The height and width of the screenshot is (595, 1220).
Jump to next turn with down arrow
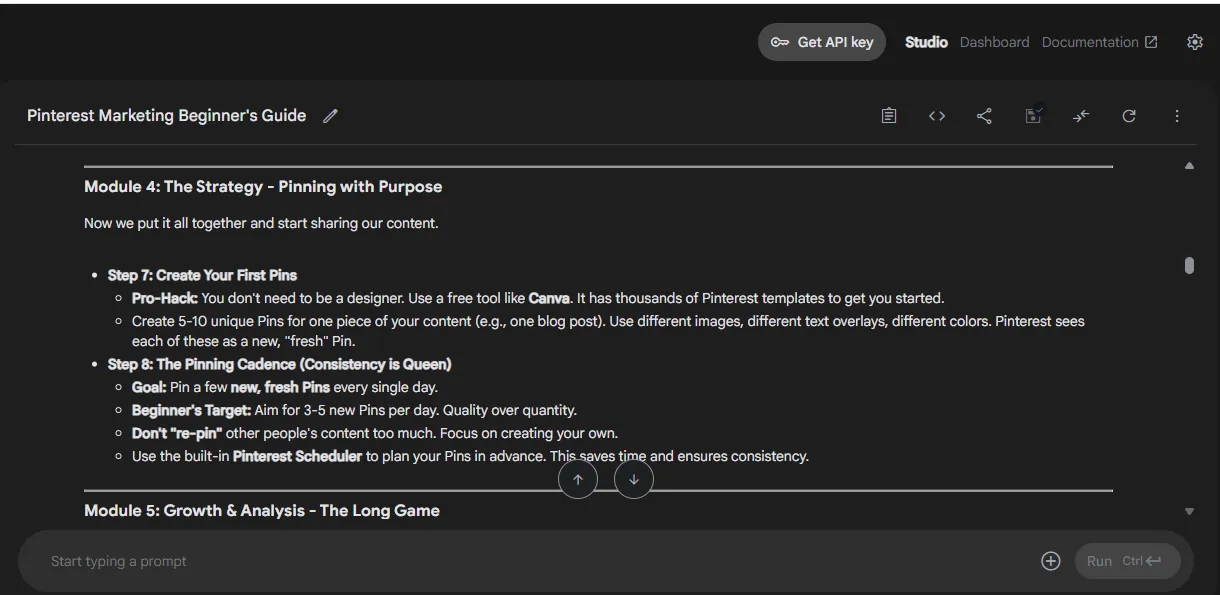click(x=634, y=479)
